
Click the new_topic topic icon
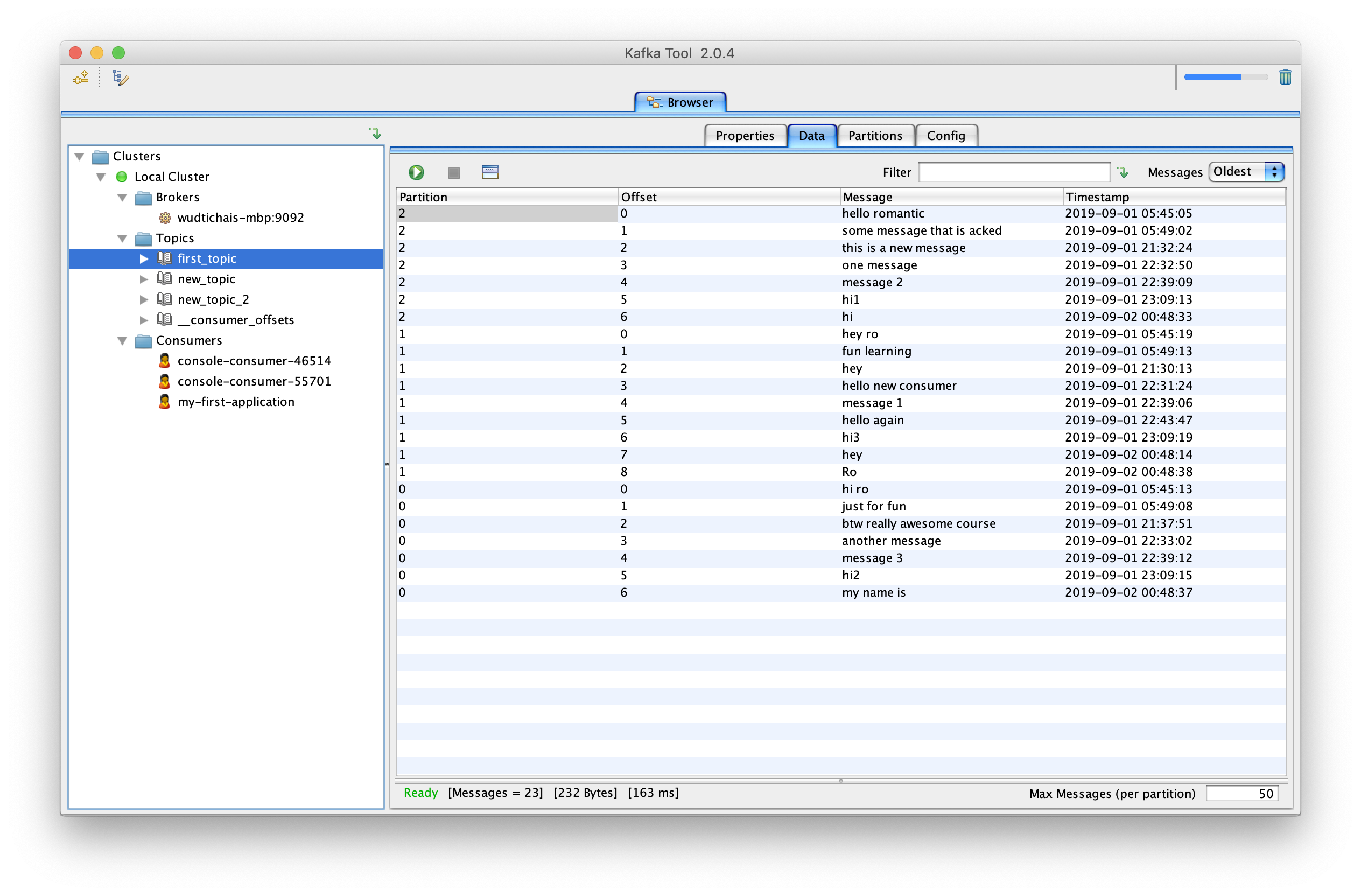tap(165, 279)
